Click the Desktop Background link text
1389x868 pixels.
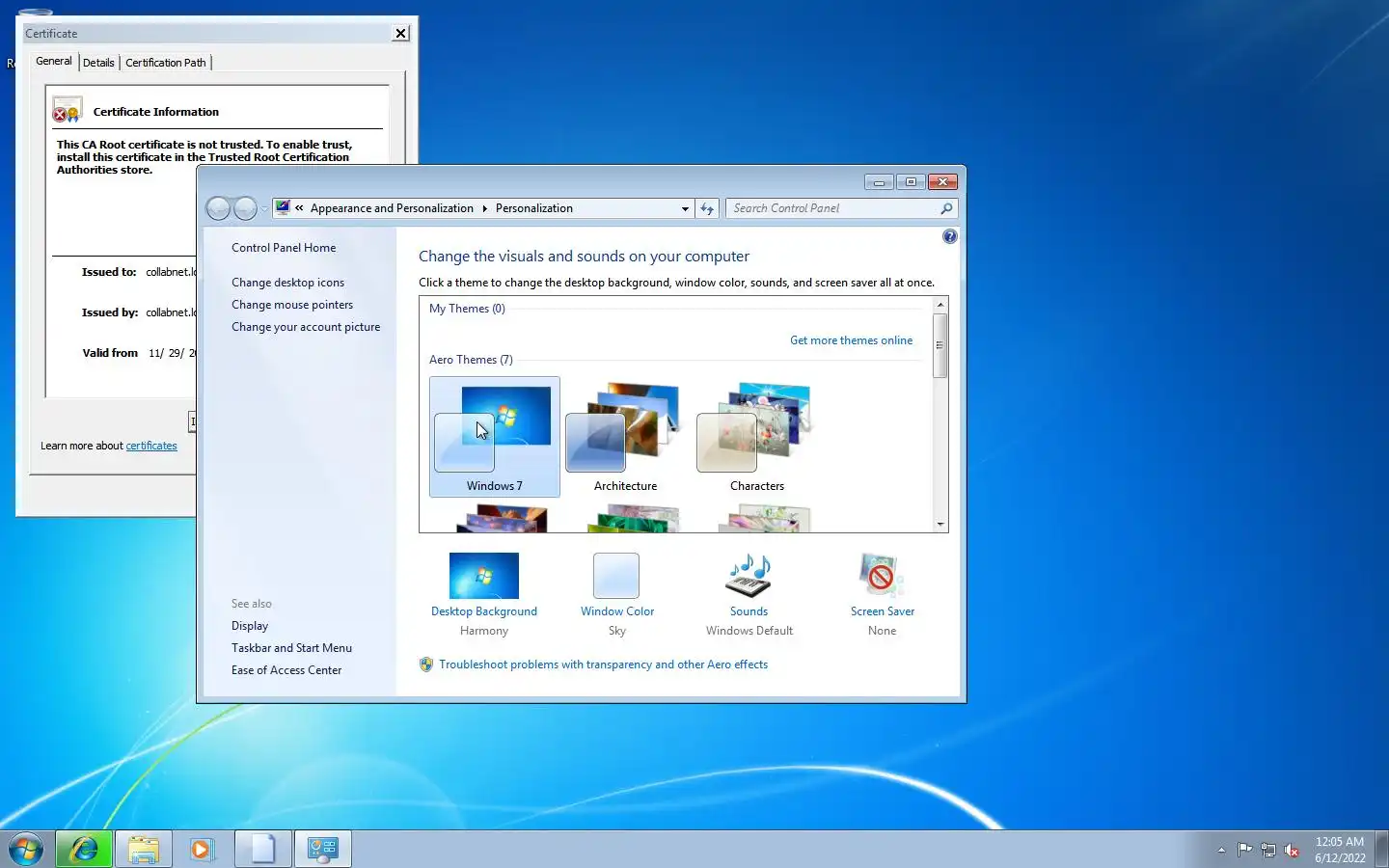pos(484,611)
